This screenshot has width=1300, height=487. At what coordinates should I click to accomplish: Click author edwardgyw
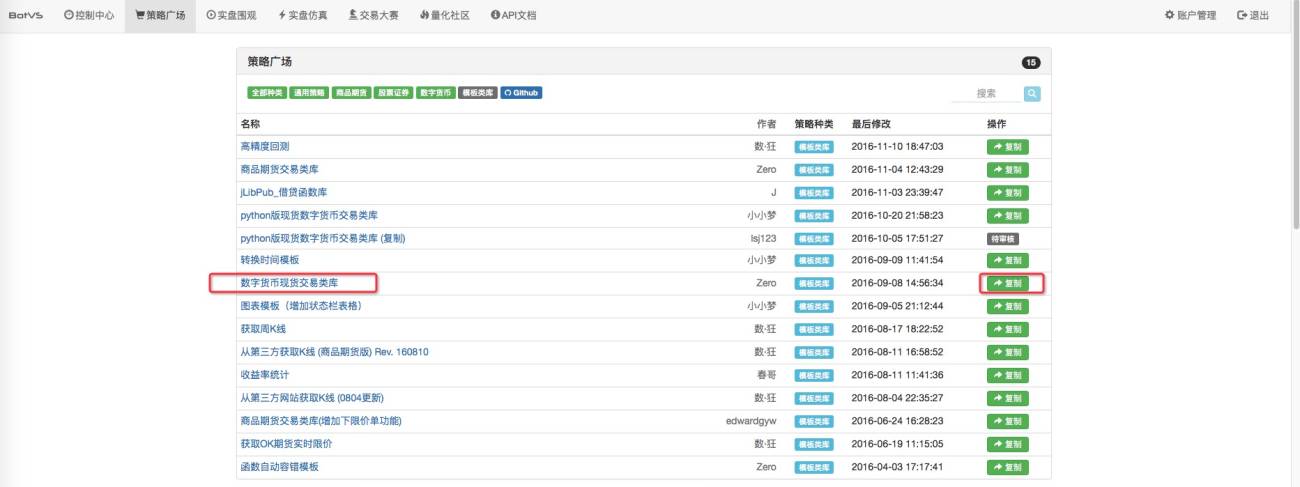click(x=751, y=421)
